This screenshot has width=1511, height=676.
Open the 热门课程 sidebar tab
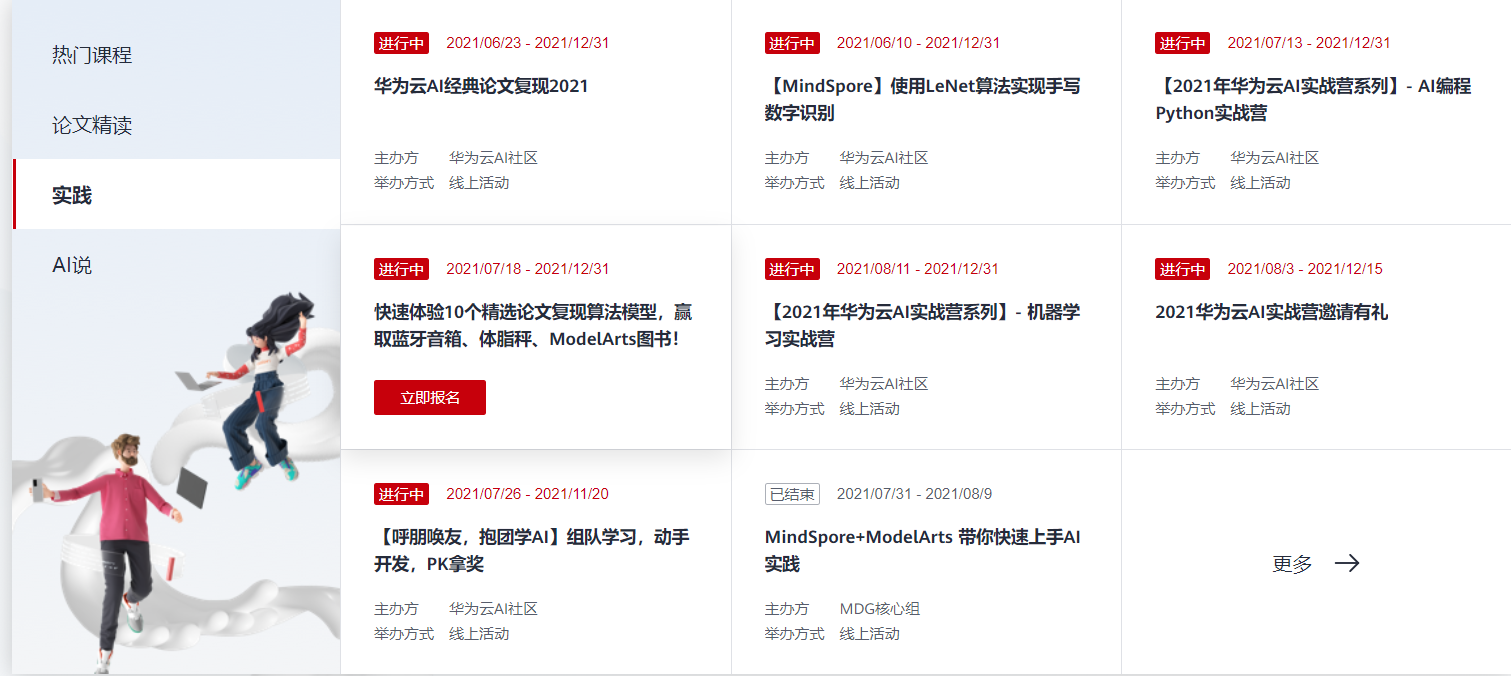[x=92, y=55]
